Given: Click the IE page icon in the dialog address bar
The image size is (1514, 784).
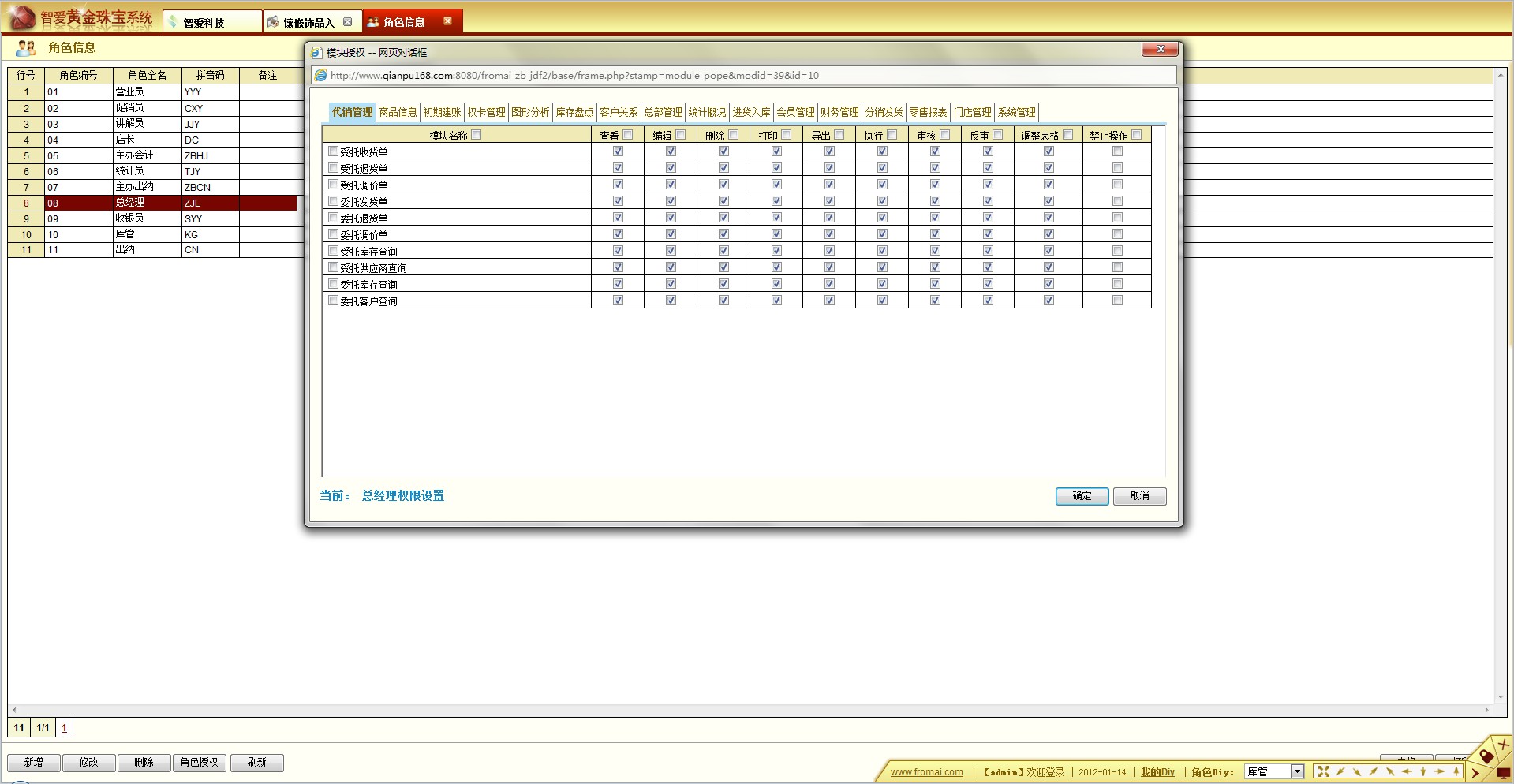Looking at the screenshot, I should 320,76.
